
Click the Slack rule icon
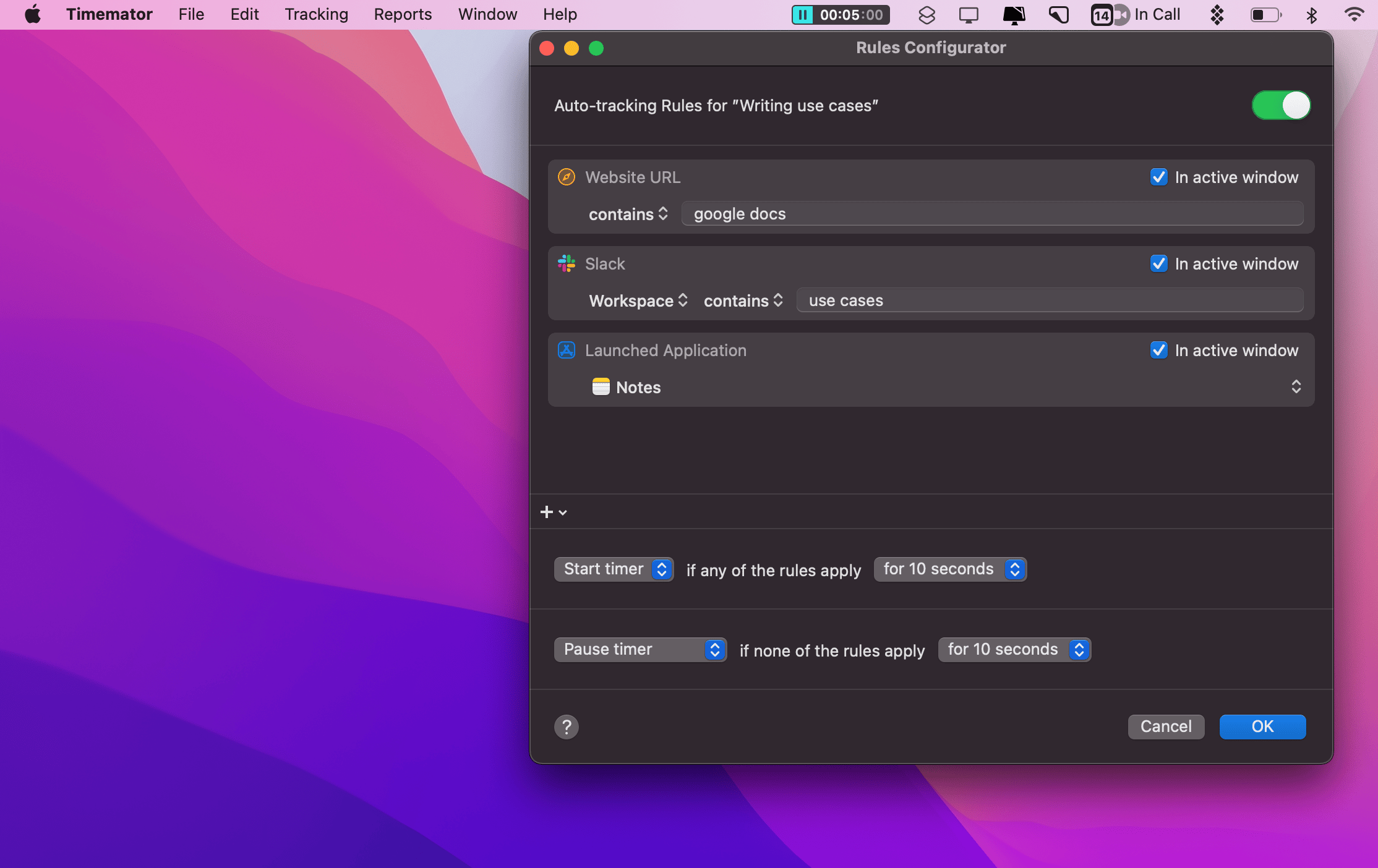click(567, 263)
